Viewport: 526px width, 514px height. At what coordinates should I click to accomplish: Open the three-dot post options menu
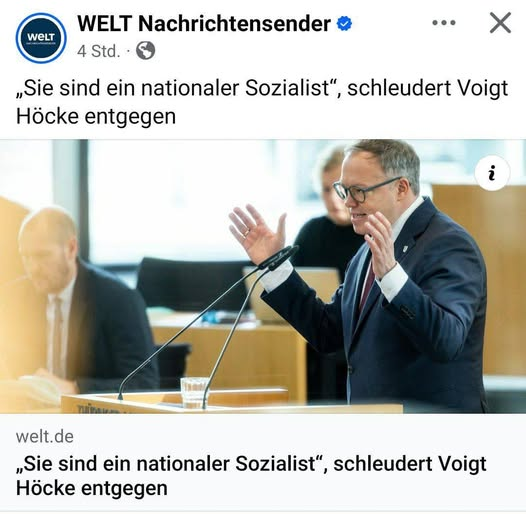(444, 23)
